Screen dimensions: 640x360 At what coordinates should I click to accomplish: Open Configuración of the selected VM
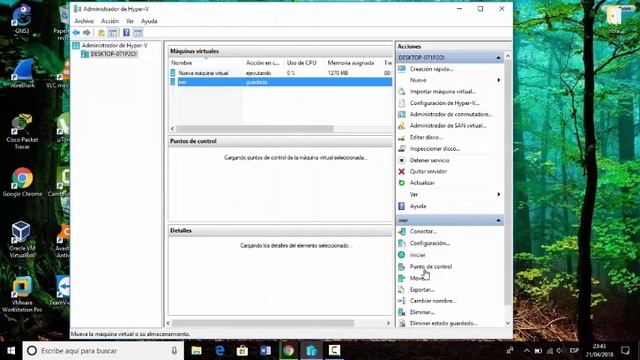430,243
